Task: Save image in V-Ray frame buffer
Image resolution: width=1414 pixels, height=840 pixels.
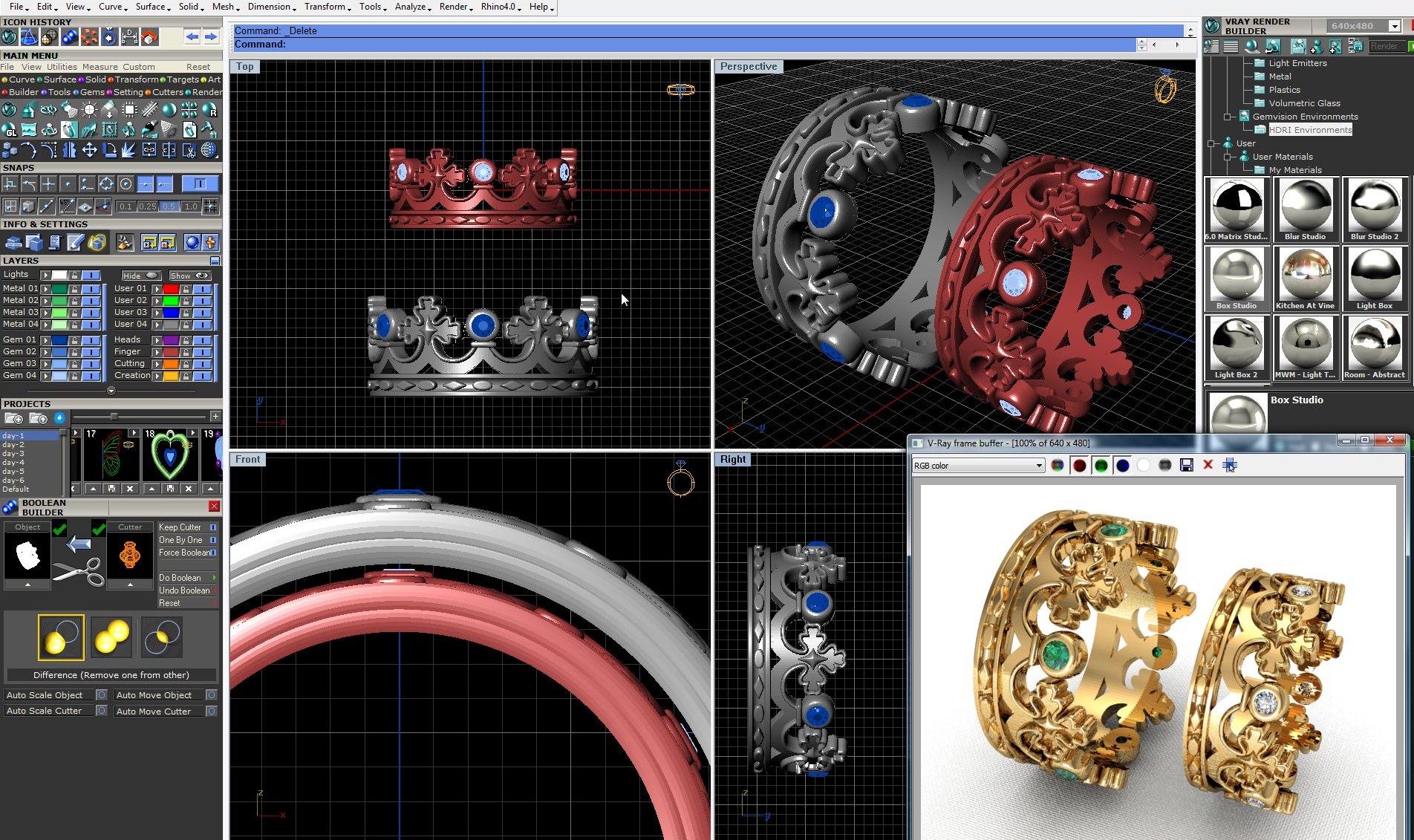Action: pyautogui.click(x=1186, y=465)
